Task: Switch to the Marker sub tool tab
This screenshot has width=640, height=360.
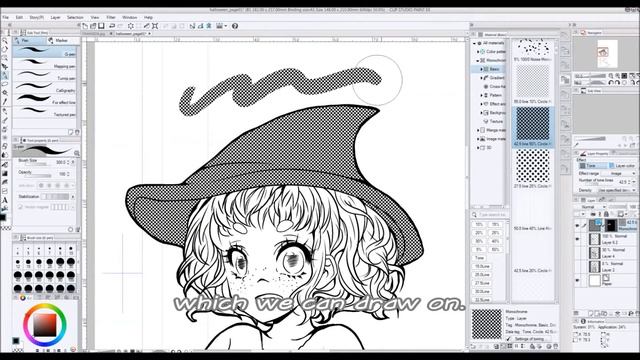Action: click(62, 40)
